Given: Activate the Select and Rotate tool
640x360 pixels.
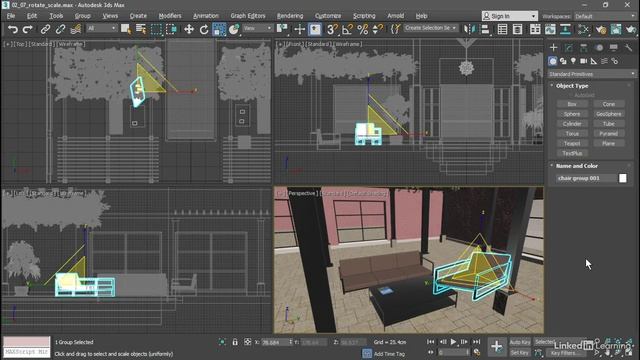Looking at the screenshot, I should click(x=204, y=29).
